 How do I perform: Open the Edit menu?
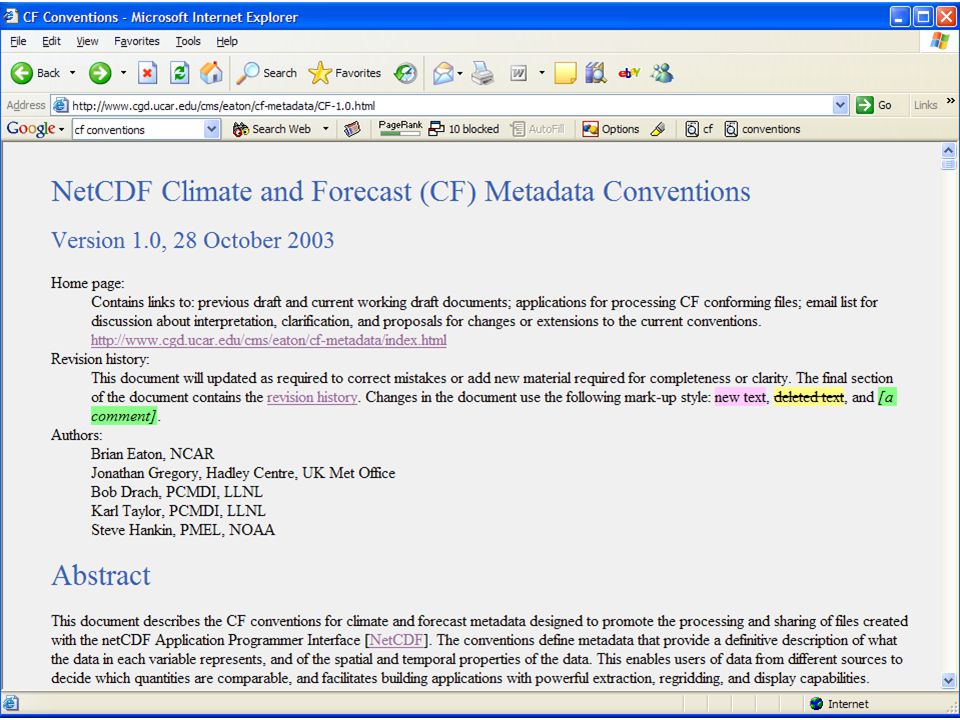(51, 41)
